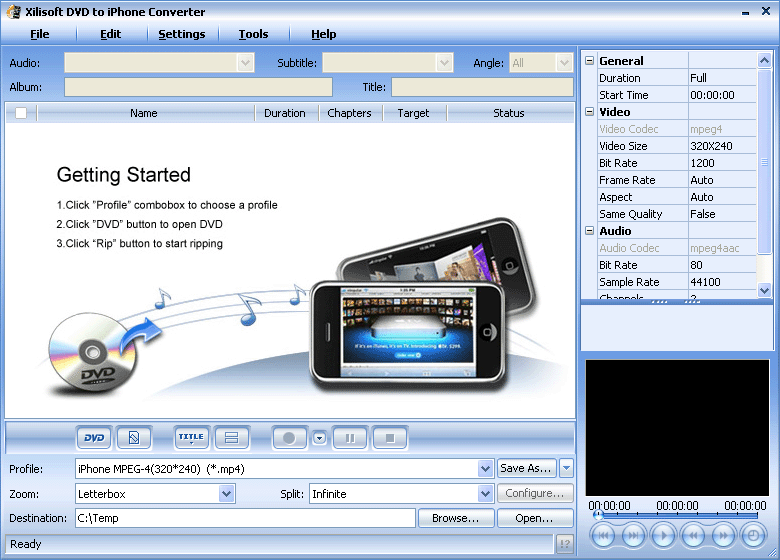The image size is (780, 560).
Task: Open the small arrow next to Rip button
Action: (320, 438)
